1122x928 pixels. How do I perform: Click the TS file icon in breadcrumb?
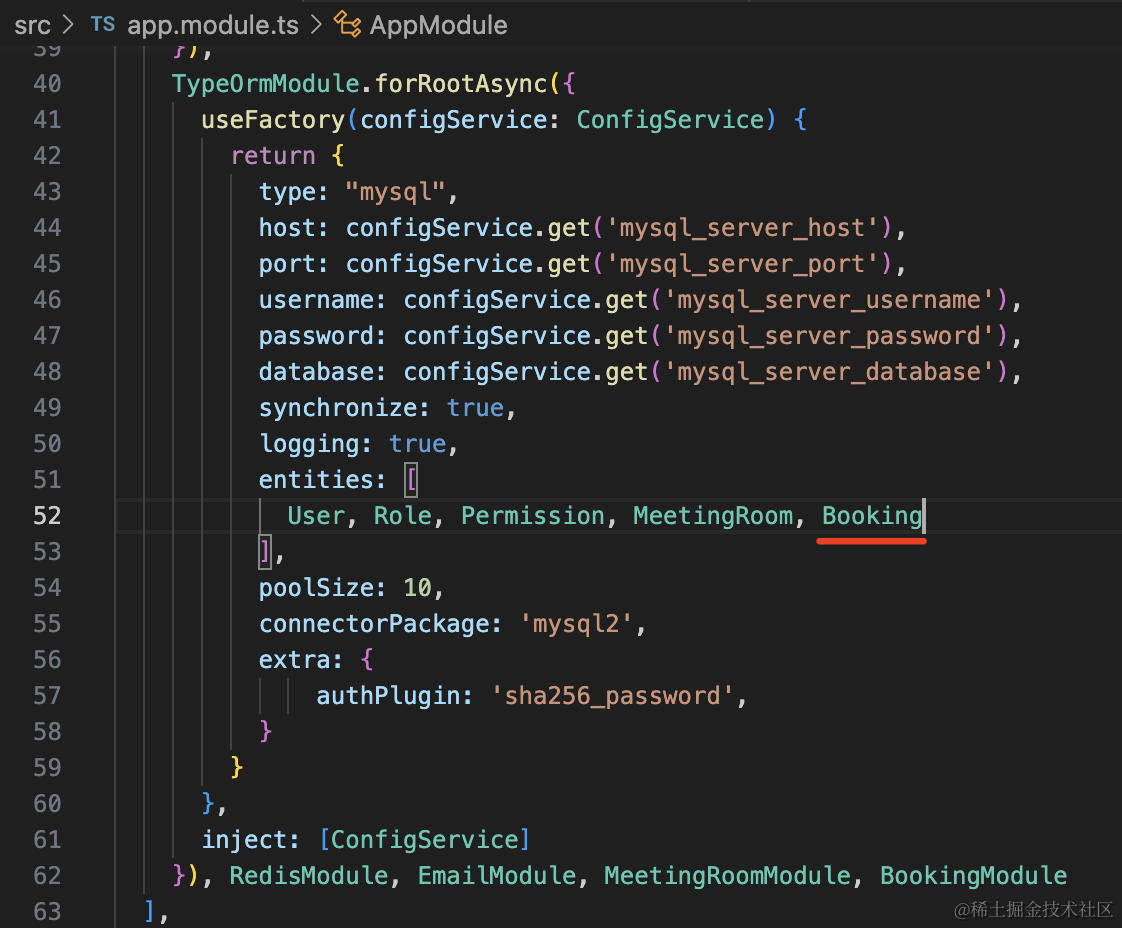[103, 25]
